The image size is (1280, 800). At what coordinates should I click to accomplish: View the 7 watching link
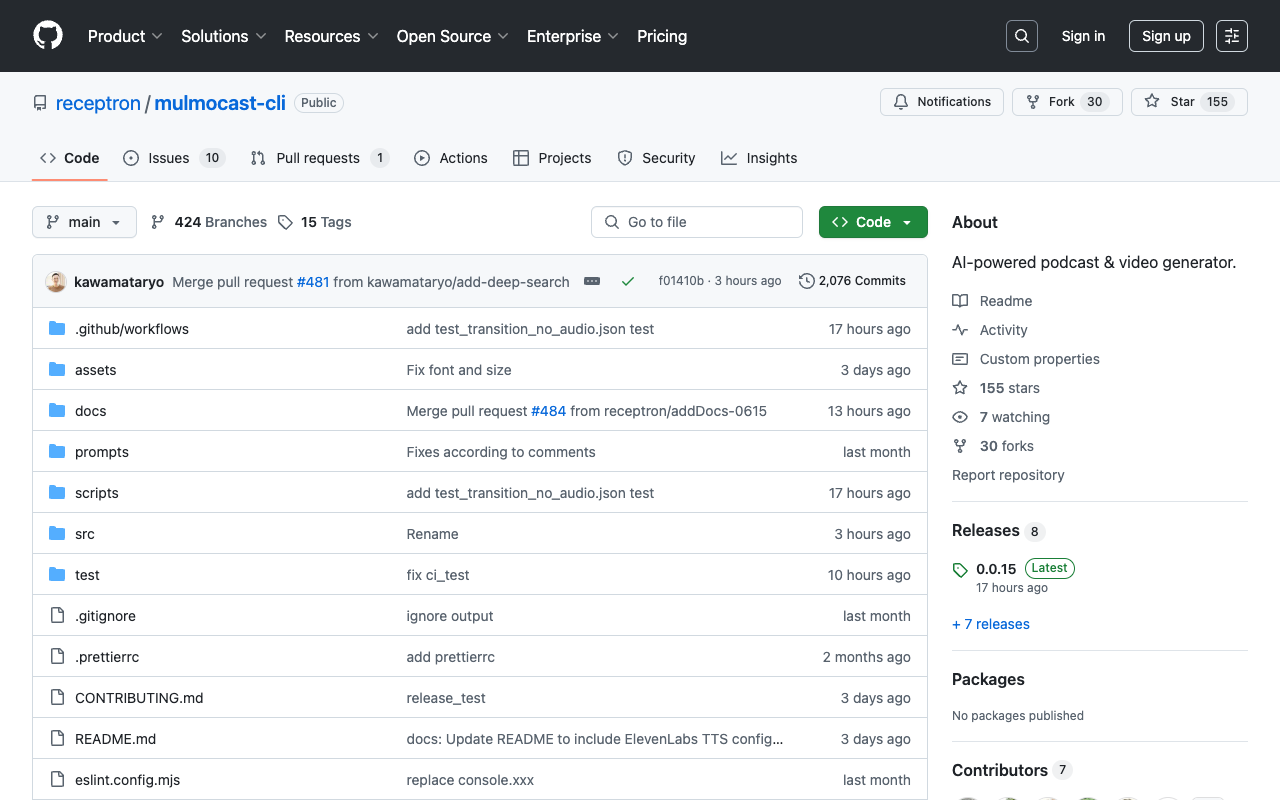click(1001, 417)
